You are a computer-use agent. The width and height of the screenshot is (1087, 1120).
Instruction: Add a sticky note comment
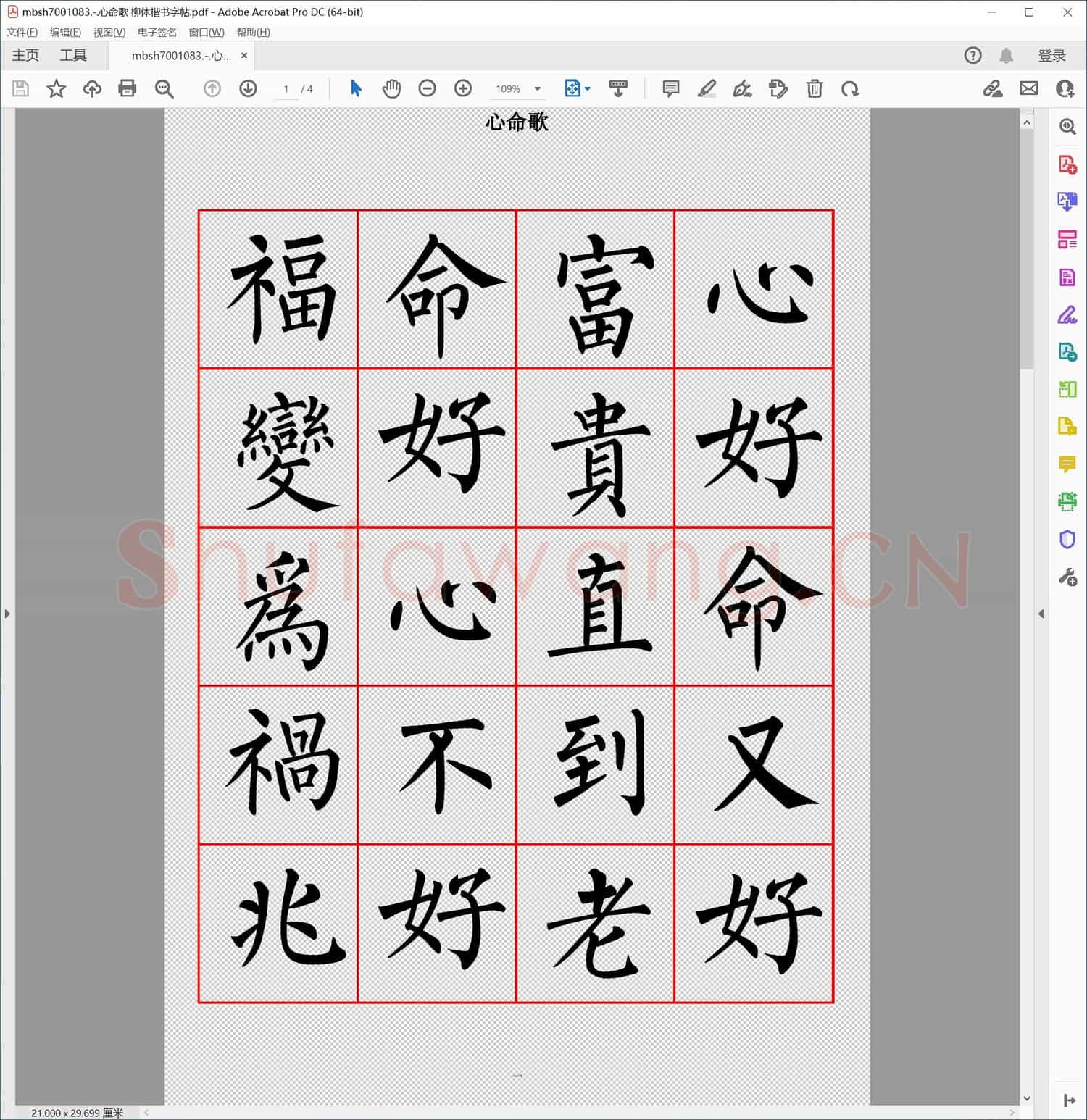(670, 88)
